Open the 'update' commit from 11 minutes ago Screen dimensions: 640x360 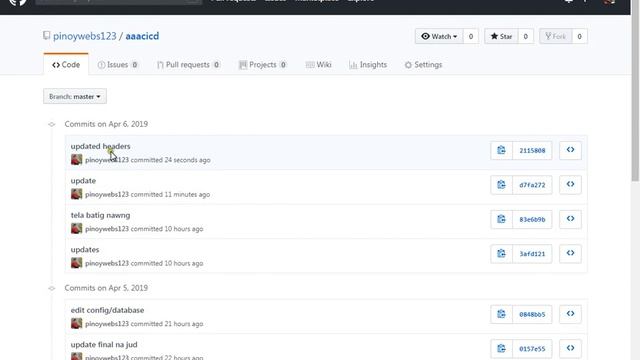[x=83, y=180]
